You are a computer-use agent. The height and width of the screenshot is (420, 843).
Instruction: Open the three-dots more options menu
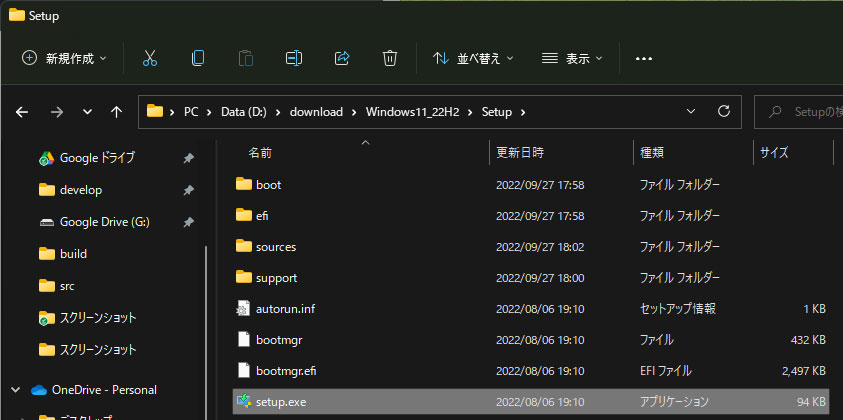click(x=644, y=59)
